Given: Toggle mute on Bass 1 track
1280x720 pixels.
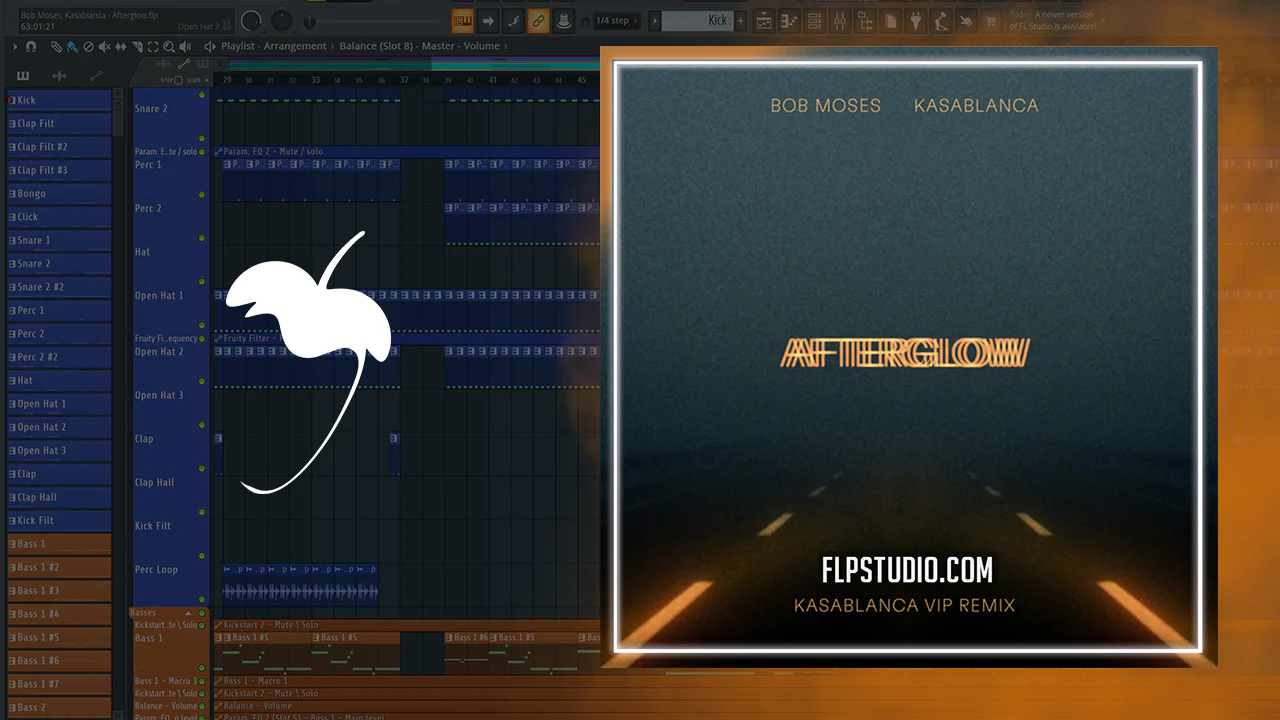Looking at the screenshot, I should tap(202, 668).
